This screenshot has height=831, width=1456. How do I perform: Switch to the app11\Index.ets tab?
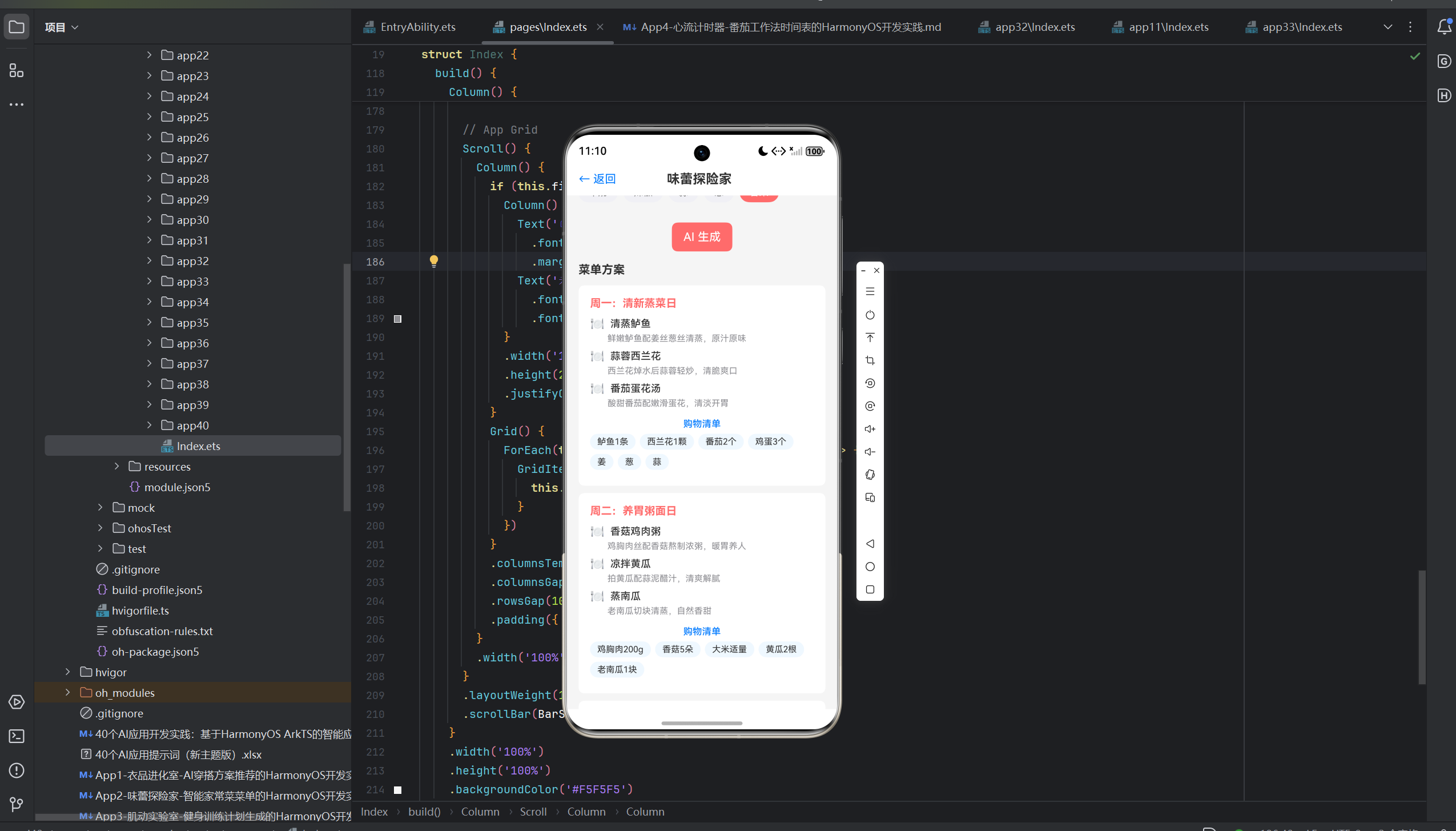tap(1160, 27)
